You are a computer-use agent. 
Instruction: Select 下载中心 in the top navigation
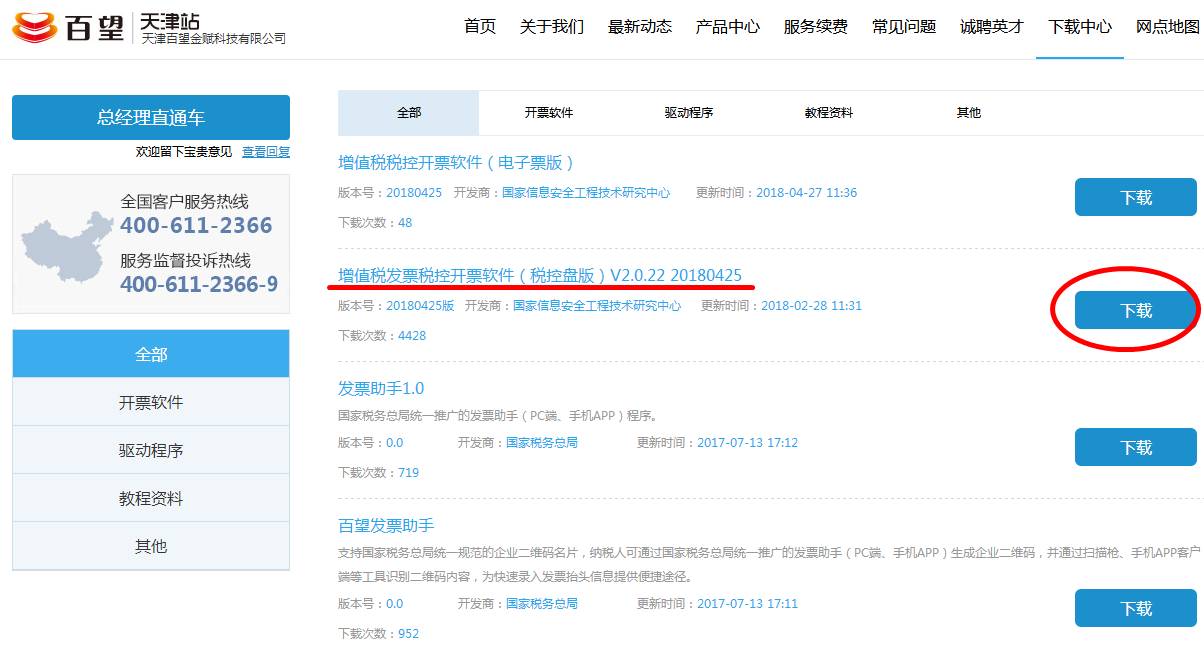click(x=1080, y=27)
